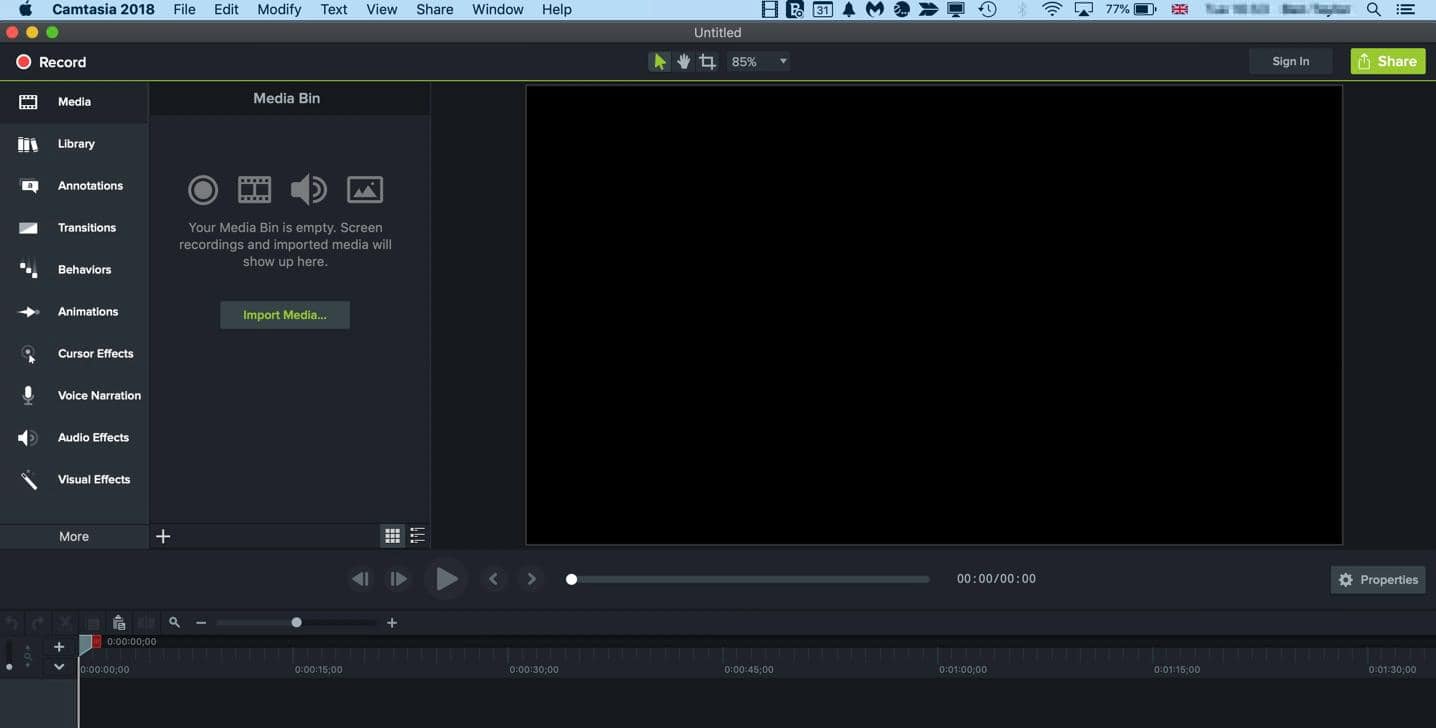Screen dimensions: 1436x728
Task: Jump to previous clip with left chevron
Action: [x=493, y=579]
